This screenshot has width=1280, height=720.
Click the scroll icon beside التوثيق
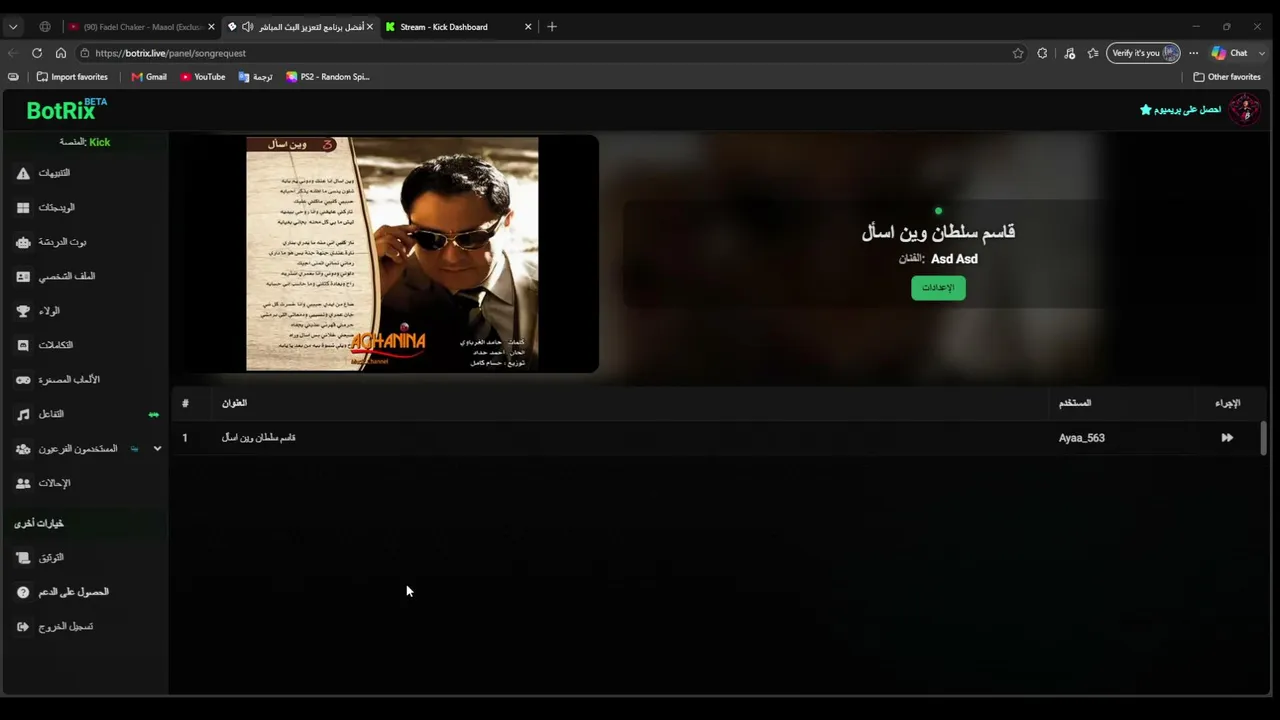(23, 558)
